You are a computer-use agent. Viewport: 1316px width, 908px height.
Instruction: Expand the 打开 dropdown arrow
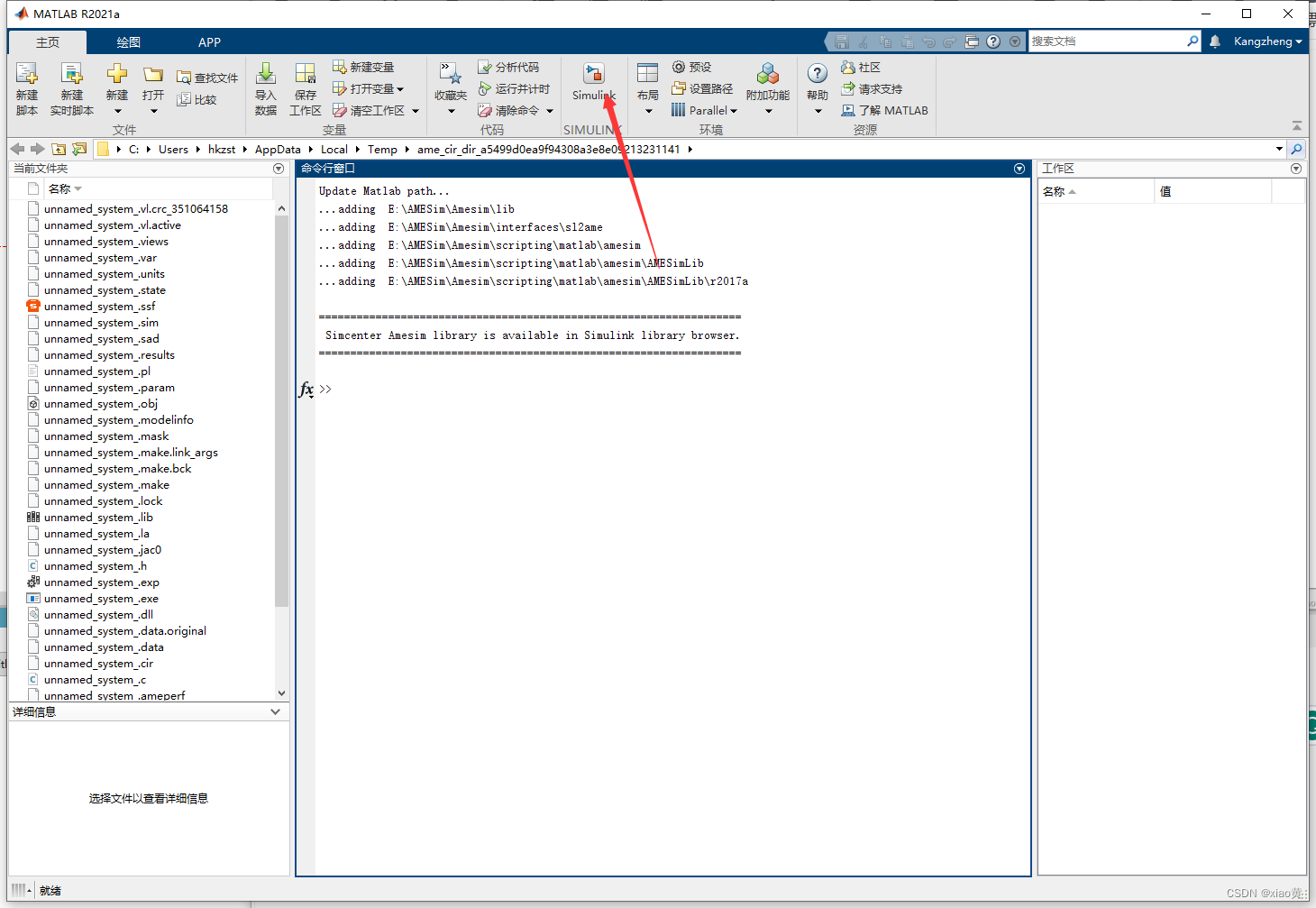coord(153,111)
